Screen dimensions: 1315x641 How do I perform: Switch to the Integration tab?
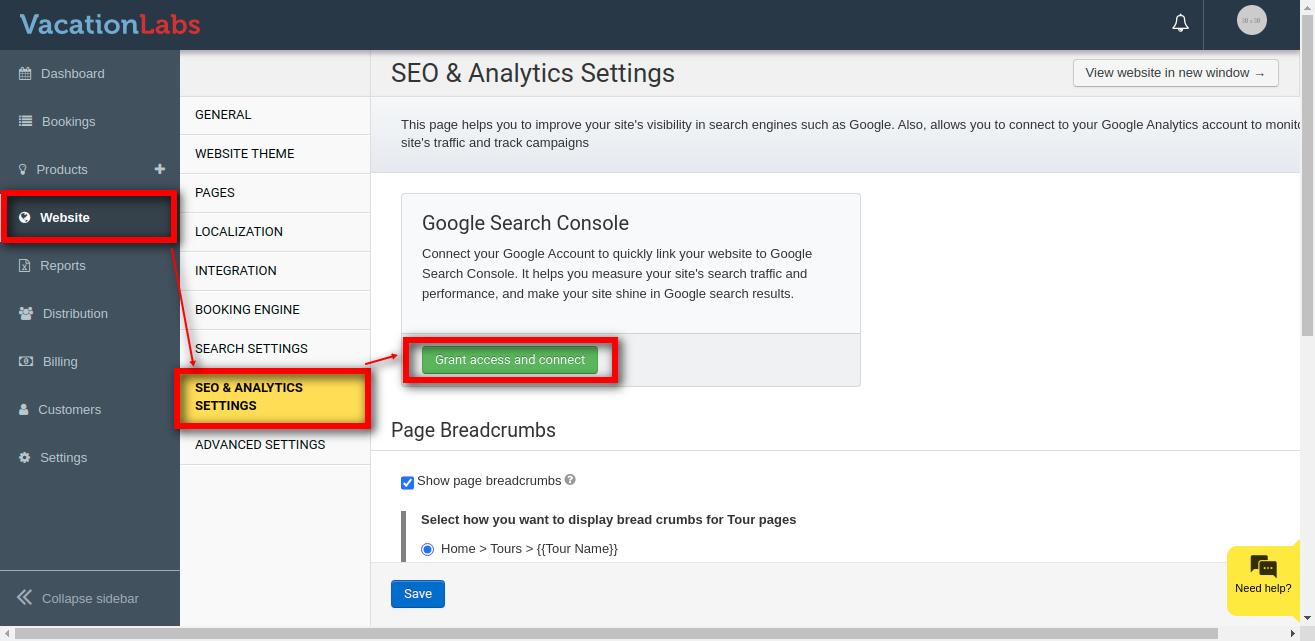click(236, 270)
